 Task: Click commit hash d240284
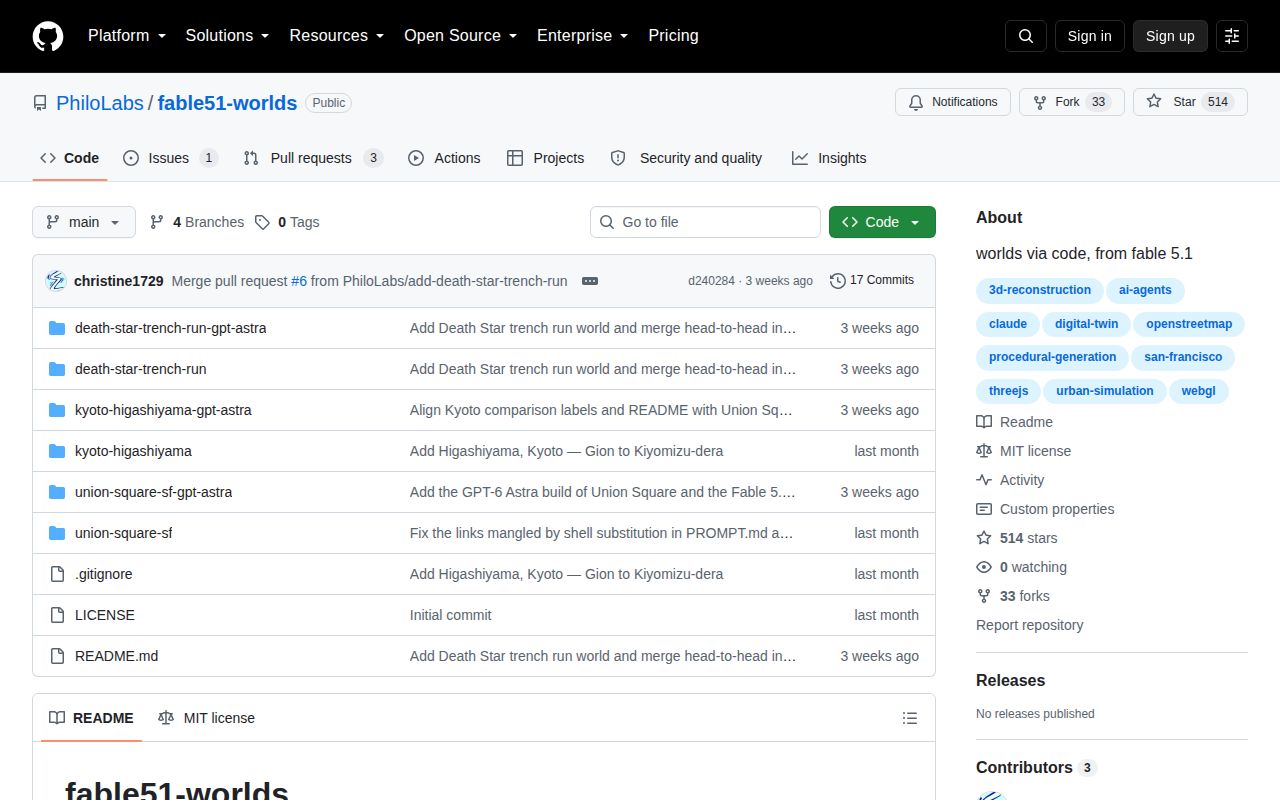[x=711, y=281]
